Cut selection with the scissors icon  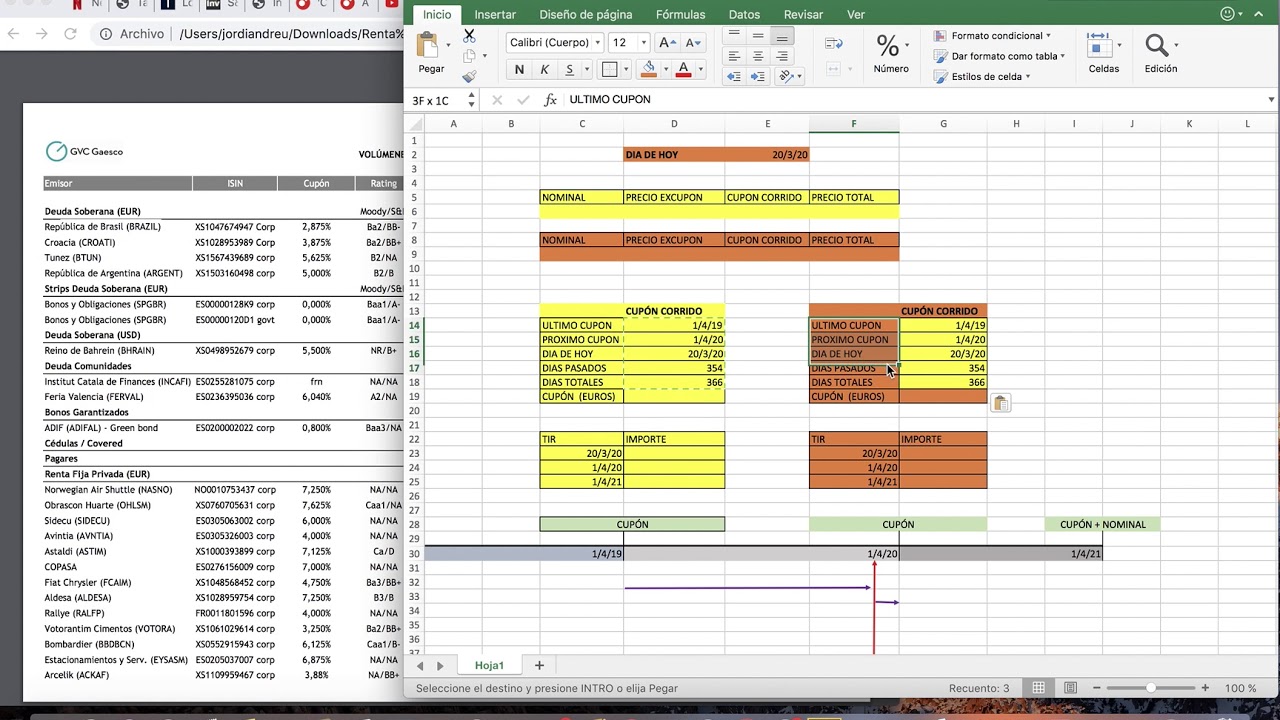coord(469,35)
